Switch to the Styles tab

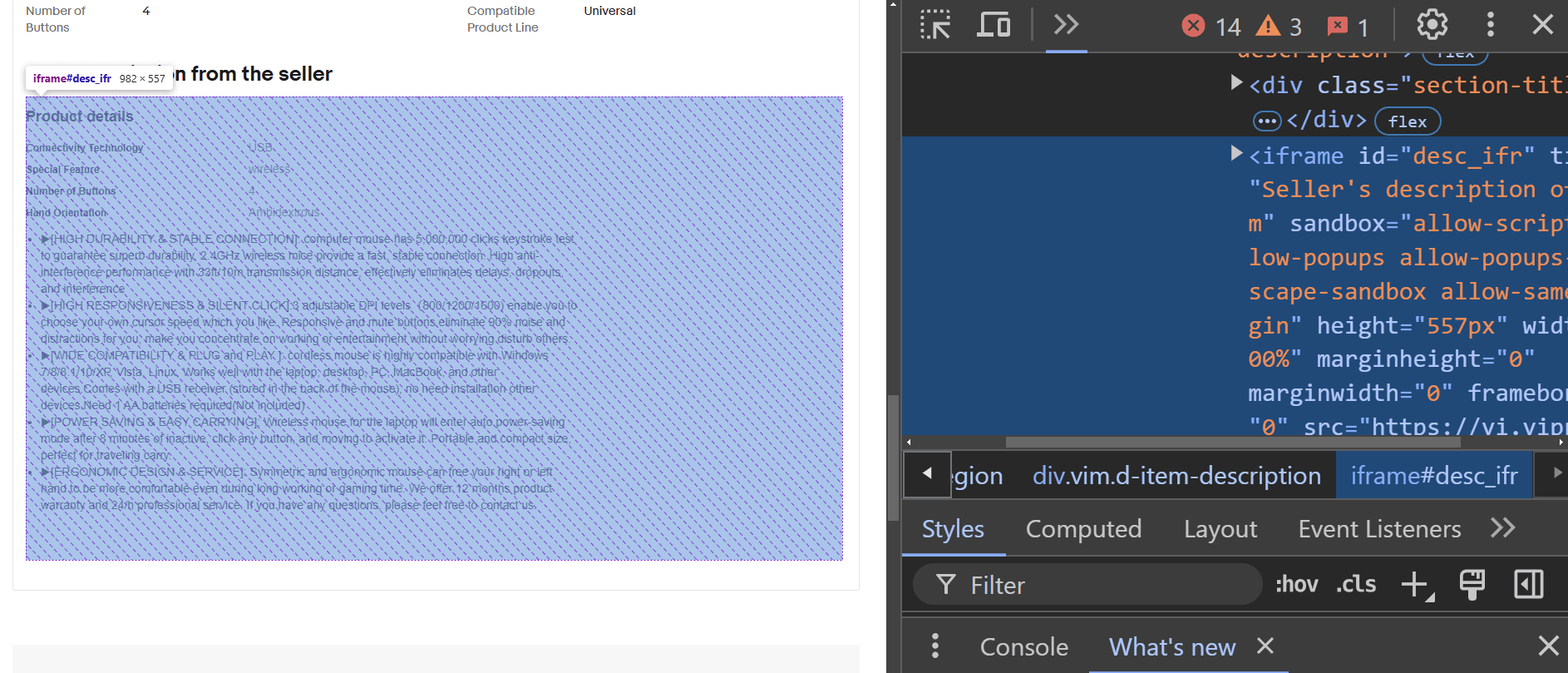click(x=953, y=529)
